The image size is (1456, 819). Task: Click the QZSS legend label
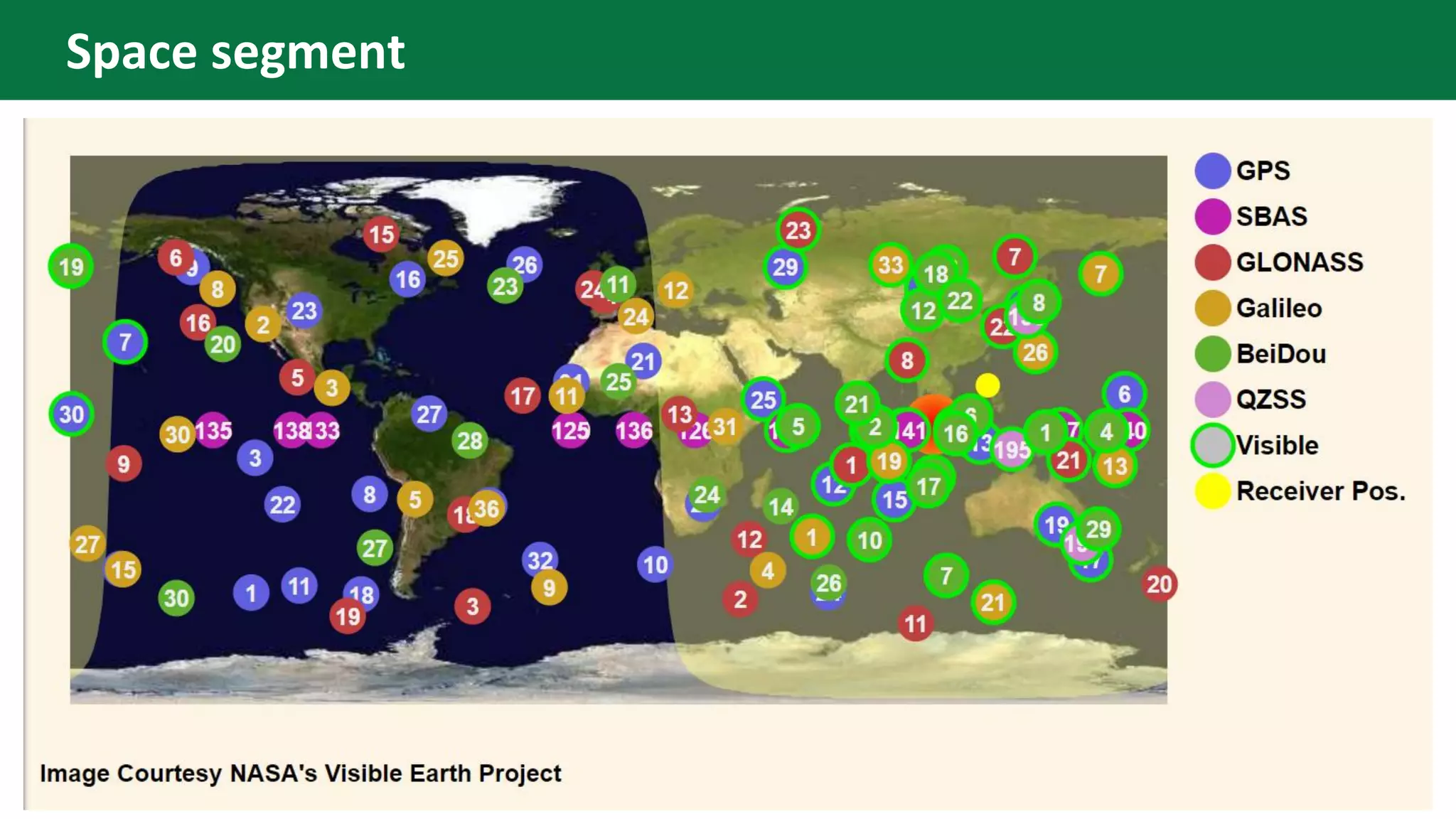click(1270, 399)
